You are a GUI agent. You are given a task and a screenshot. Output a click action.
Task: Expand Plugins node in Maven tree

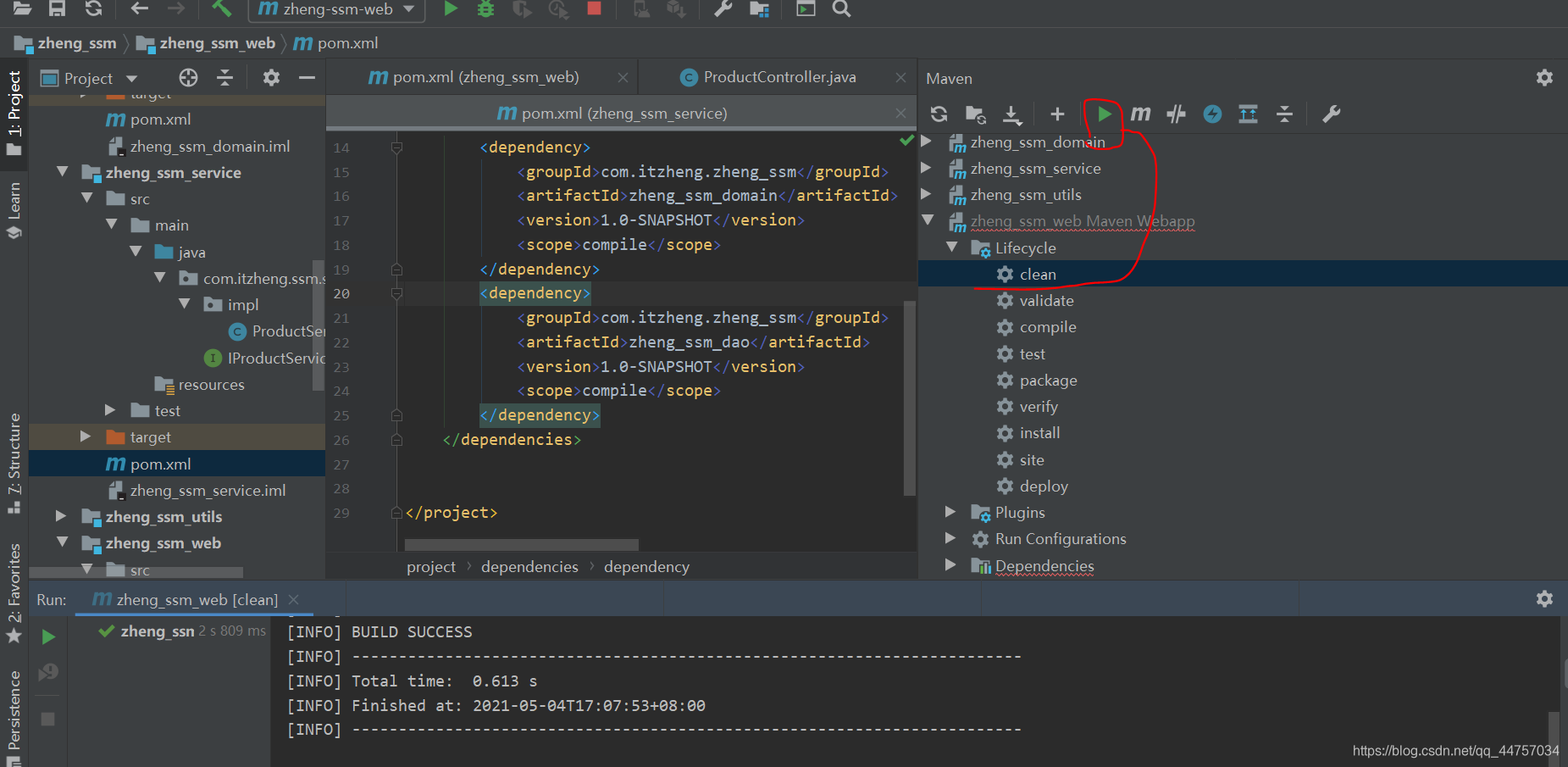tap(950, 512)
